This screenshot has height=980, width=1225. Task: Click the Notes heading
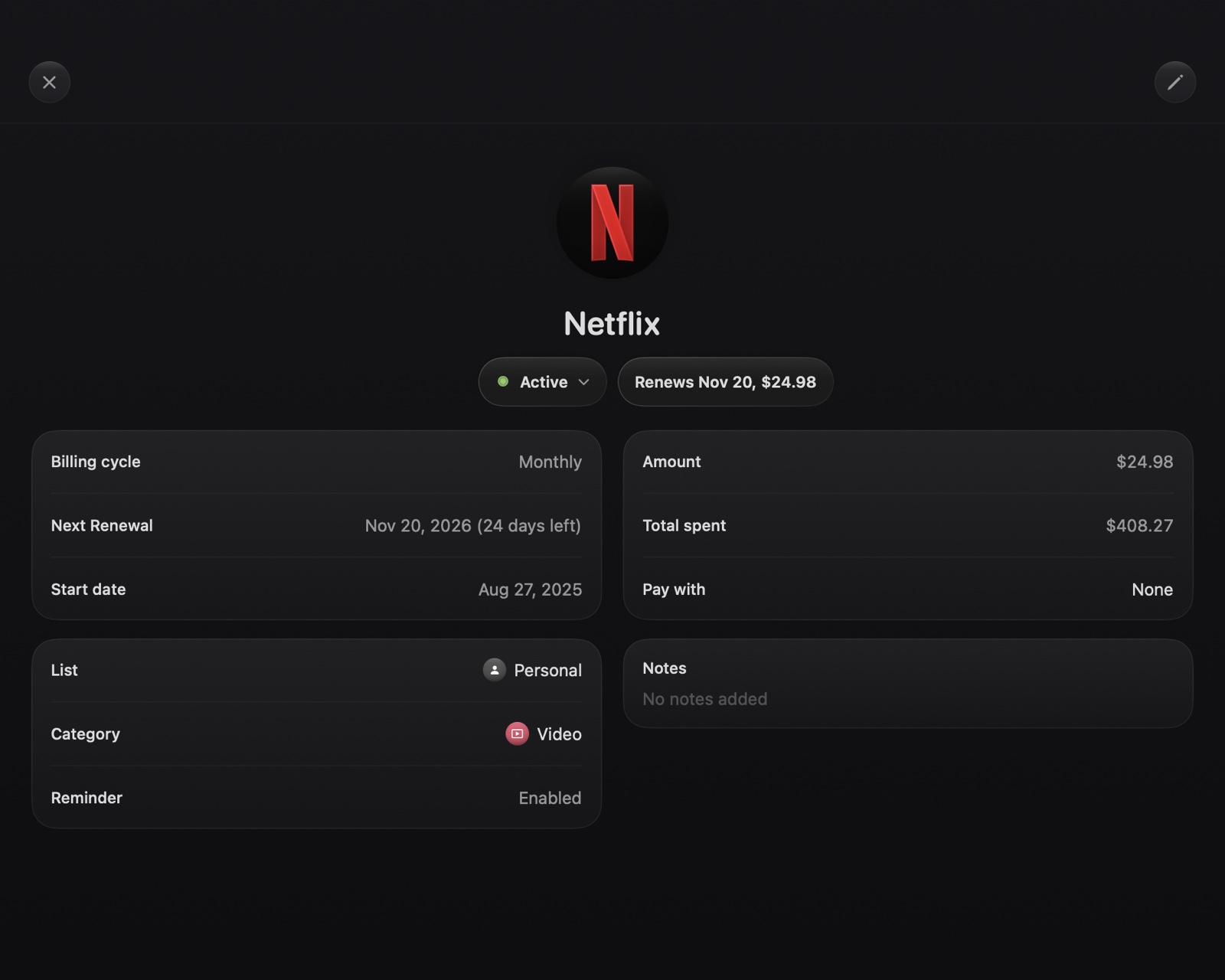pyautogui.click(x=664, y=668)
